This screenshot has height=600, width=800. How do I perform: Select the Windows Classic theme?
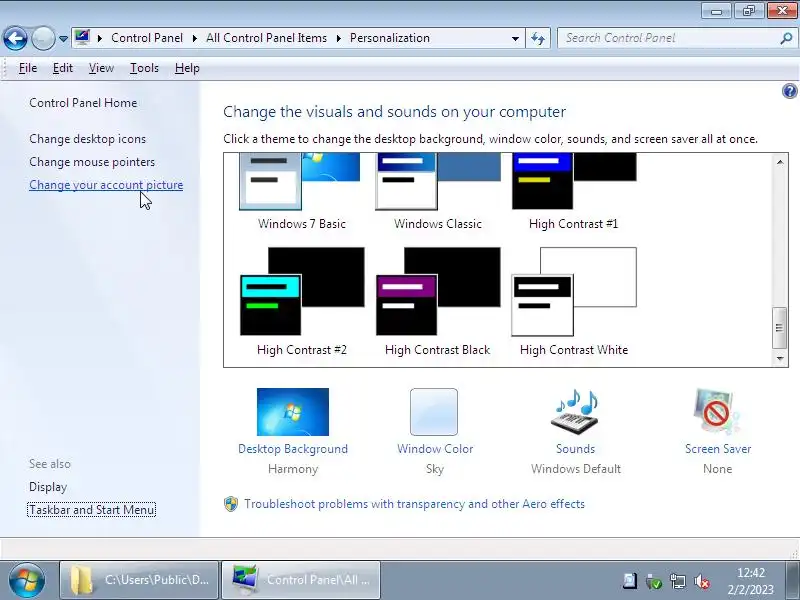coord(438,191)
